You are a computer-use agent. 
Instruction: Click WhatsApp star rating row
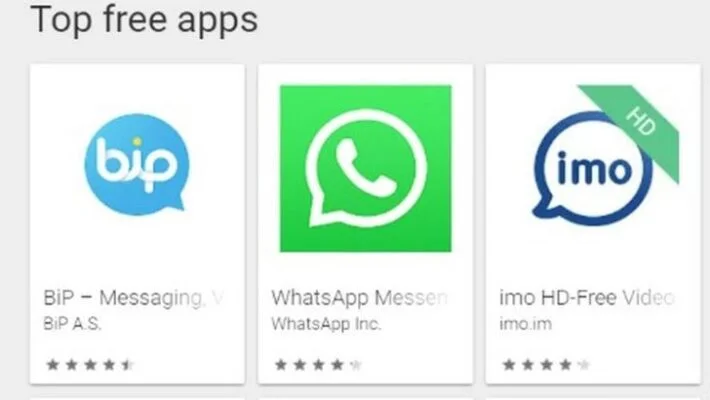[x=318, y=364]
